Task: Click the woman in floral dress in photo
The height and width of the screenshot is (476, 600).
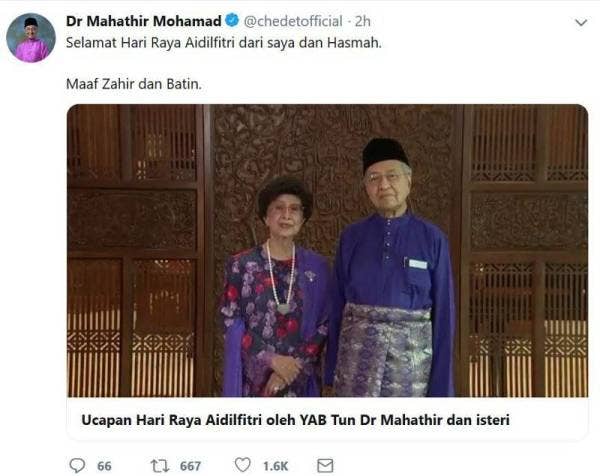Action: (276, 287)
